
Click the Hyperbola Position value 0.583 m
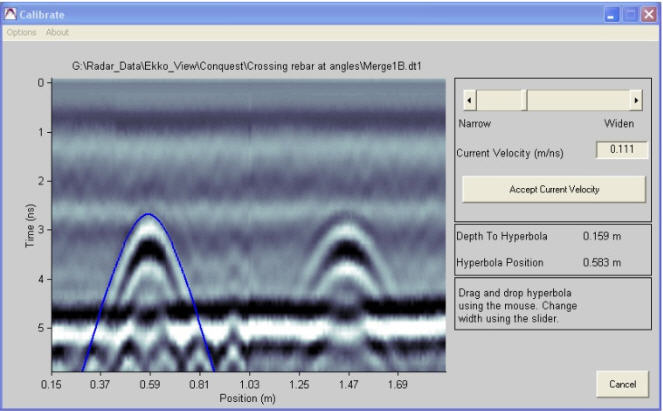(x=602, y=262)
